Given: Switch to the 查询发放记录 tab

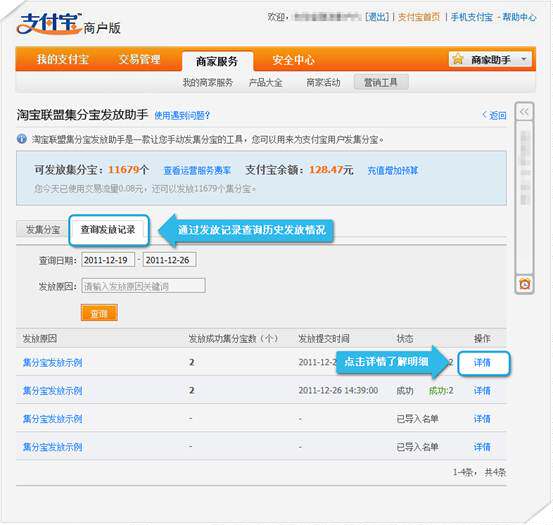Looking at the screenshot, I should coord(108,230).
